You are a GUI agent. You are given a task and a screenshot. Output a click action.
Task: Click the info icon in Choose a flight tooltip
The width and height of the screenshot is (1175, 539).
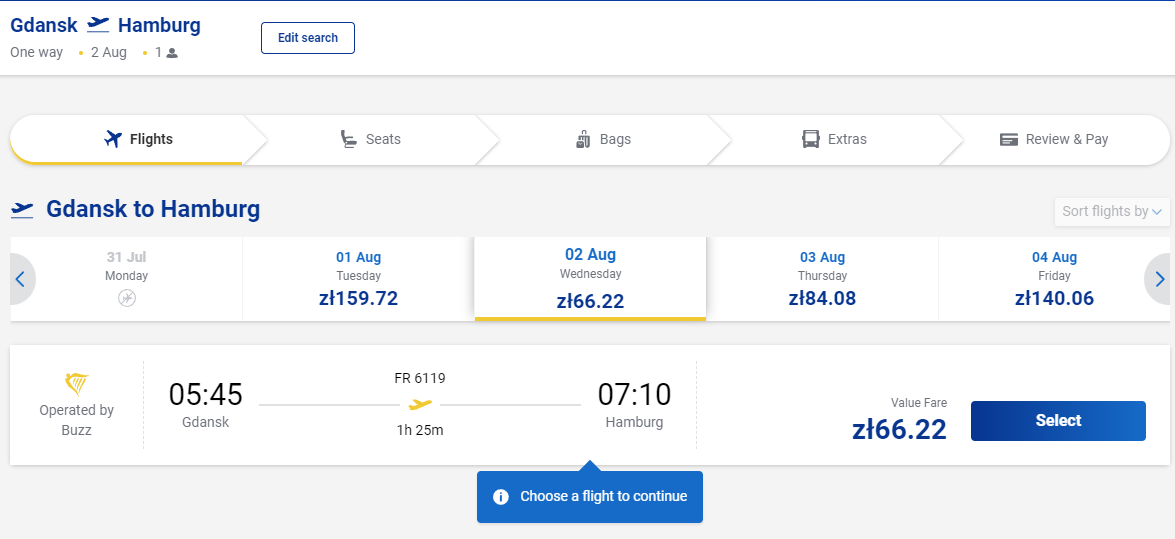point(501,497)
